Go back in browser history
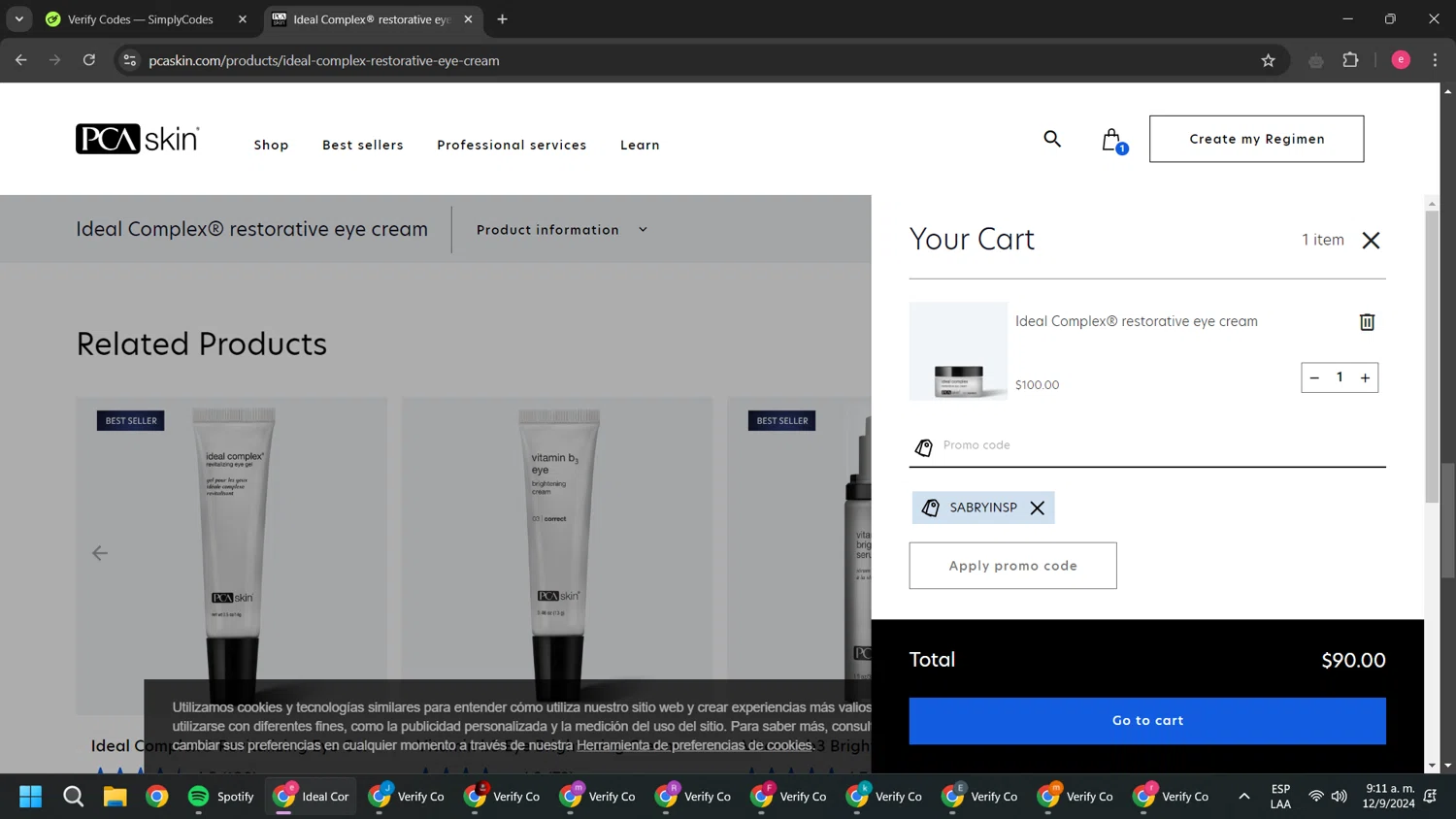 point(21,60)
